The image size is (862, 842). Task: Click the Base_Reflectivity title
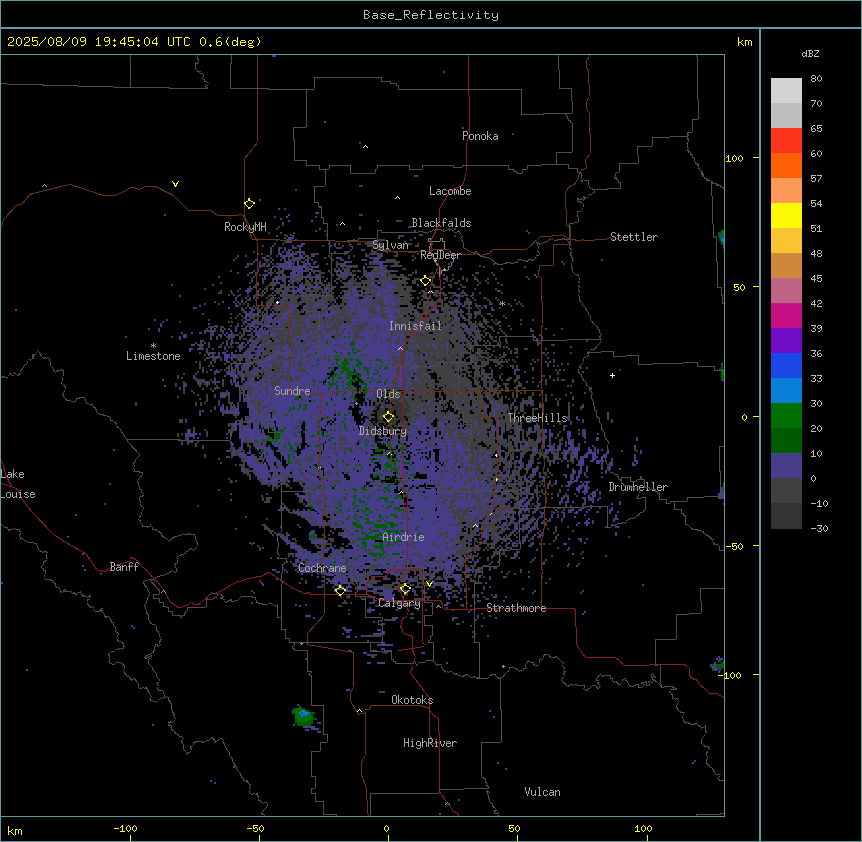(x=431, y=15)
